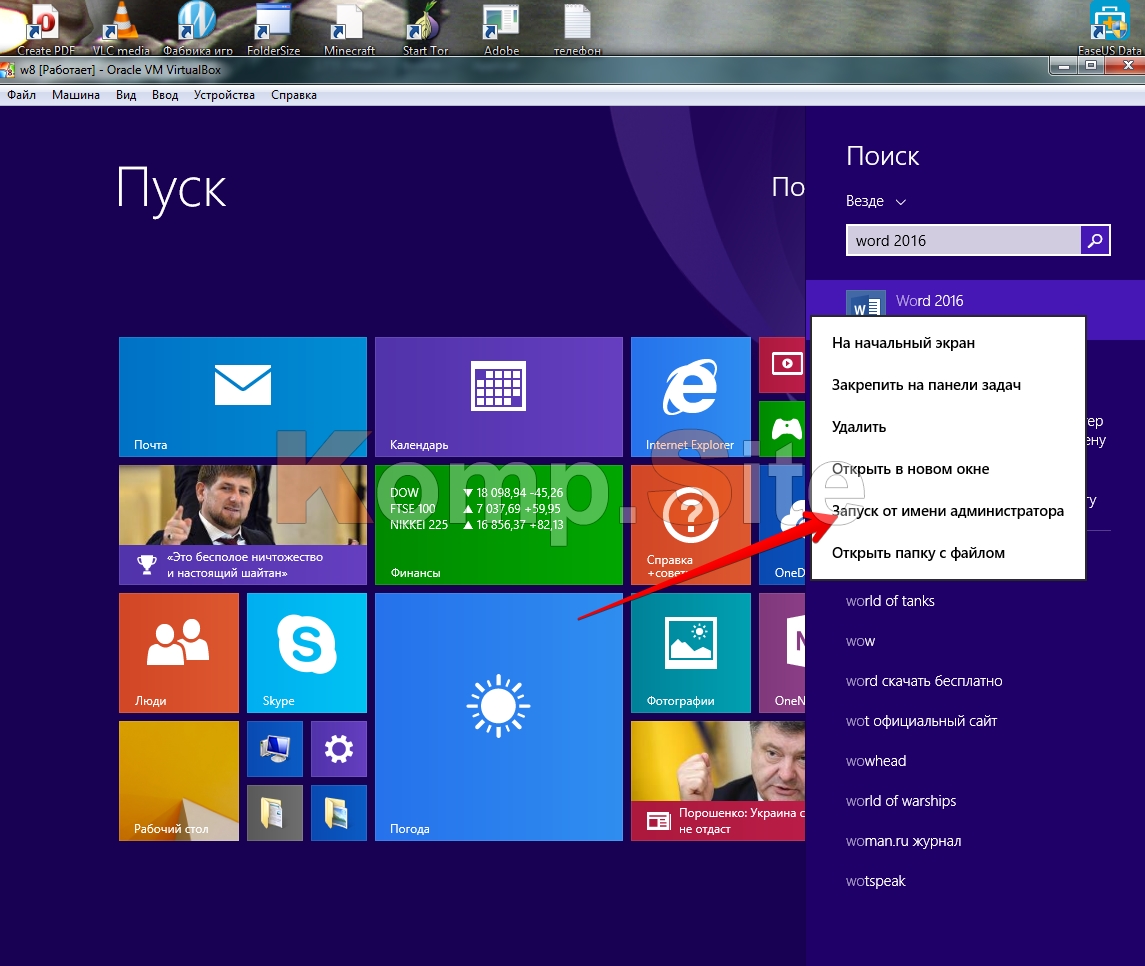The height and width of the screenshot is (966, 1145).
Task: Click the 'world of tanks' search suggestion
Action: pyautogui.click(x=890, y=601)
